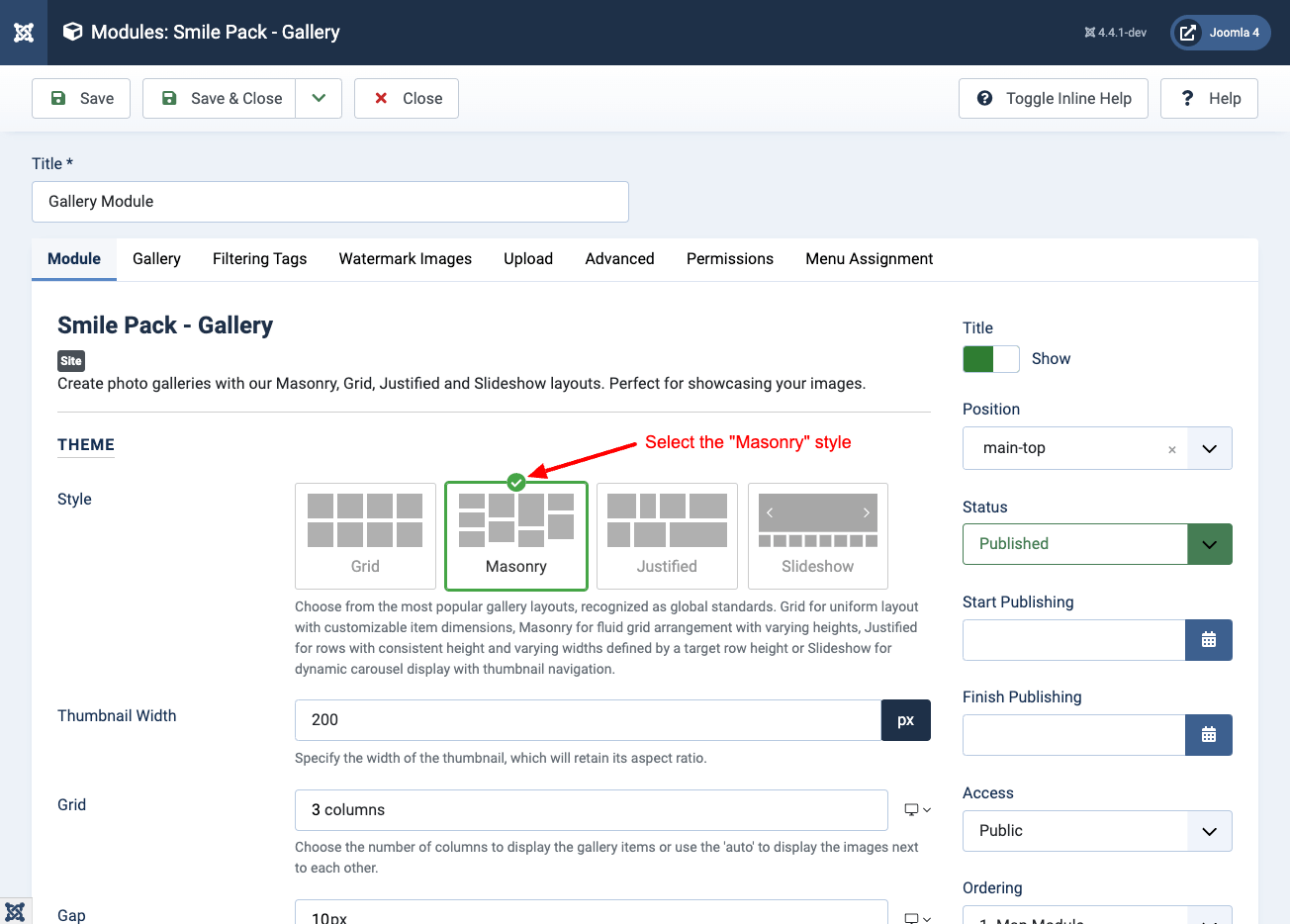Viewport: 1290px width, 924px height.
Task: Open Gap responsive device selector icon
Action: point(918,918)
